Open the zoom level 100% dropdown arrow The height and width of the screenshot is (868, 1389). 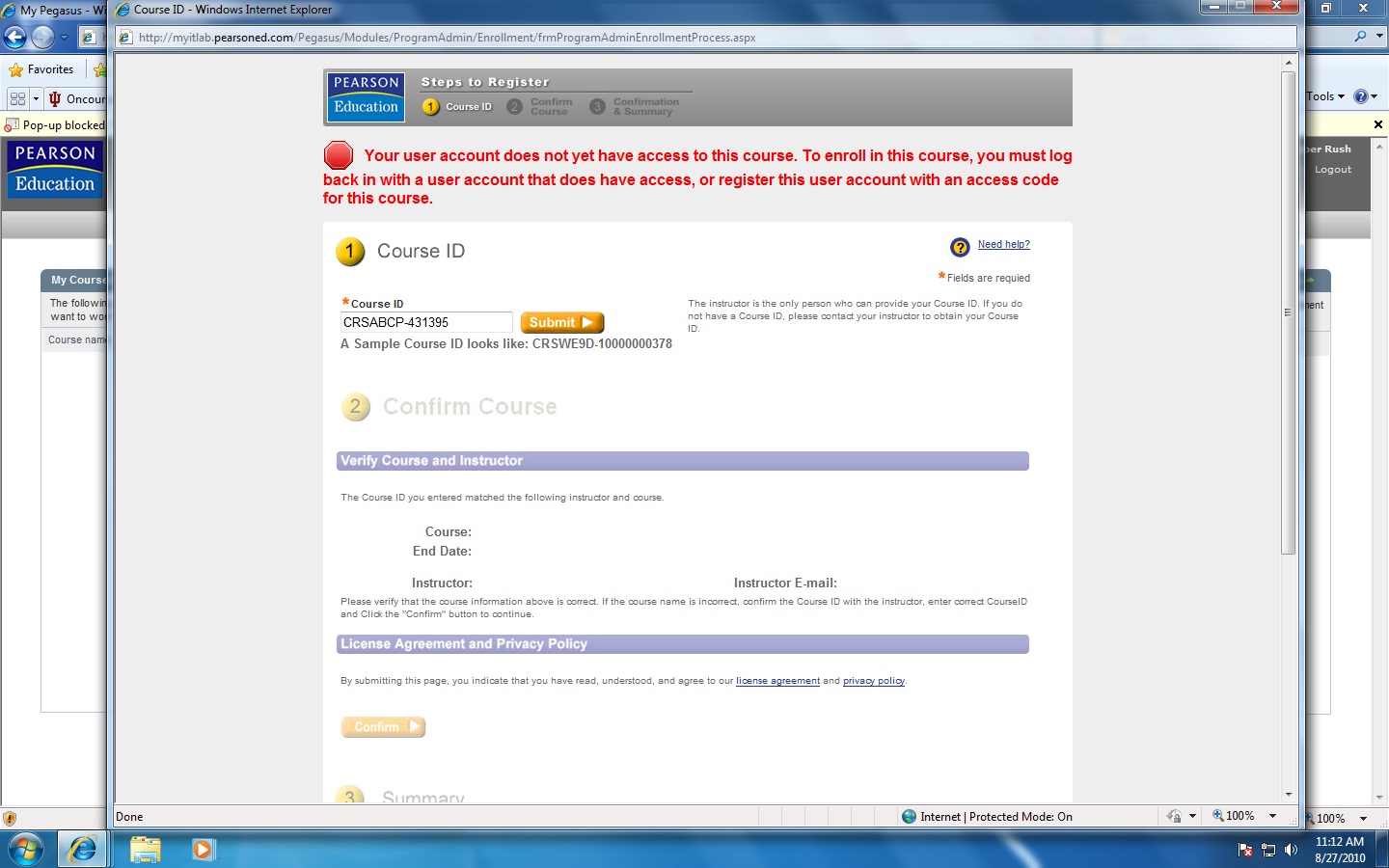[x=1272, y=816]
